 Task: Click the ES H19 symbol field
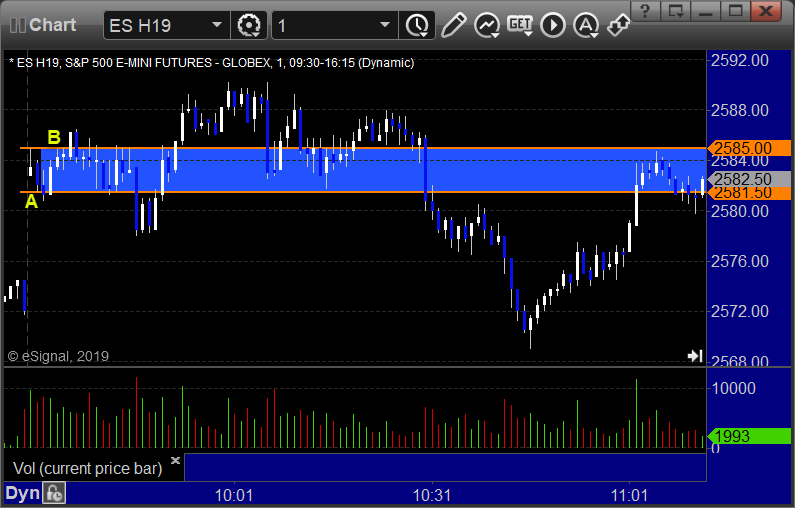tap(166, 25)
